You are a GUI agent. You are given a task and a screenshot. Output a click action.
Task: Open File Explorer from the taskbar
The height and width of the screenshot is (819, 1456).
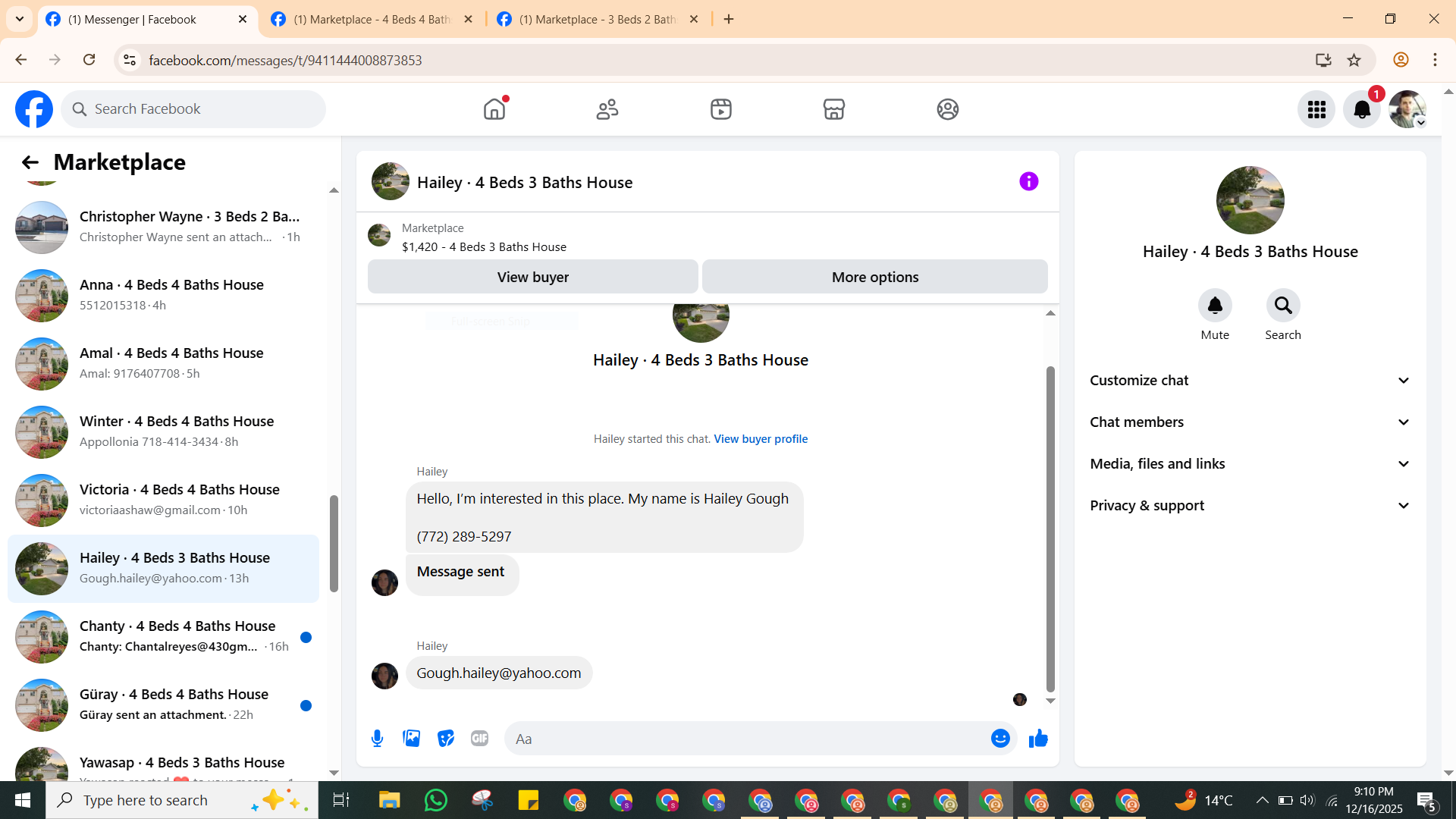(x=390, y=800)
